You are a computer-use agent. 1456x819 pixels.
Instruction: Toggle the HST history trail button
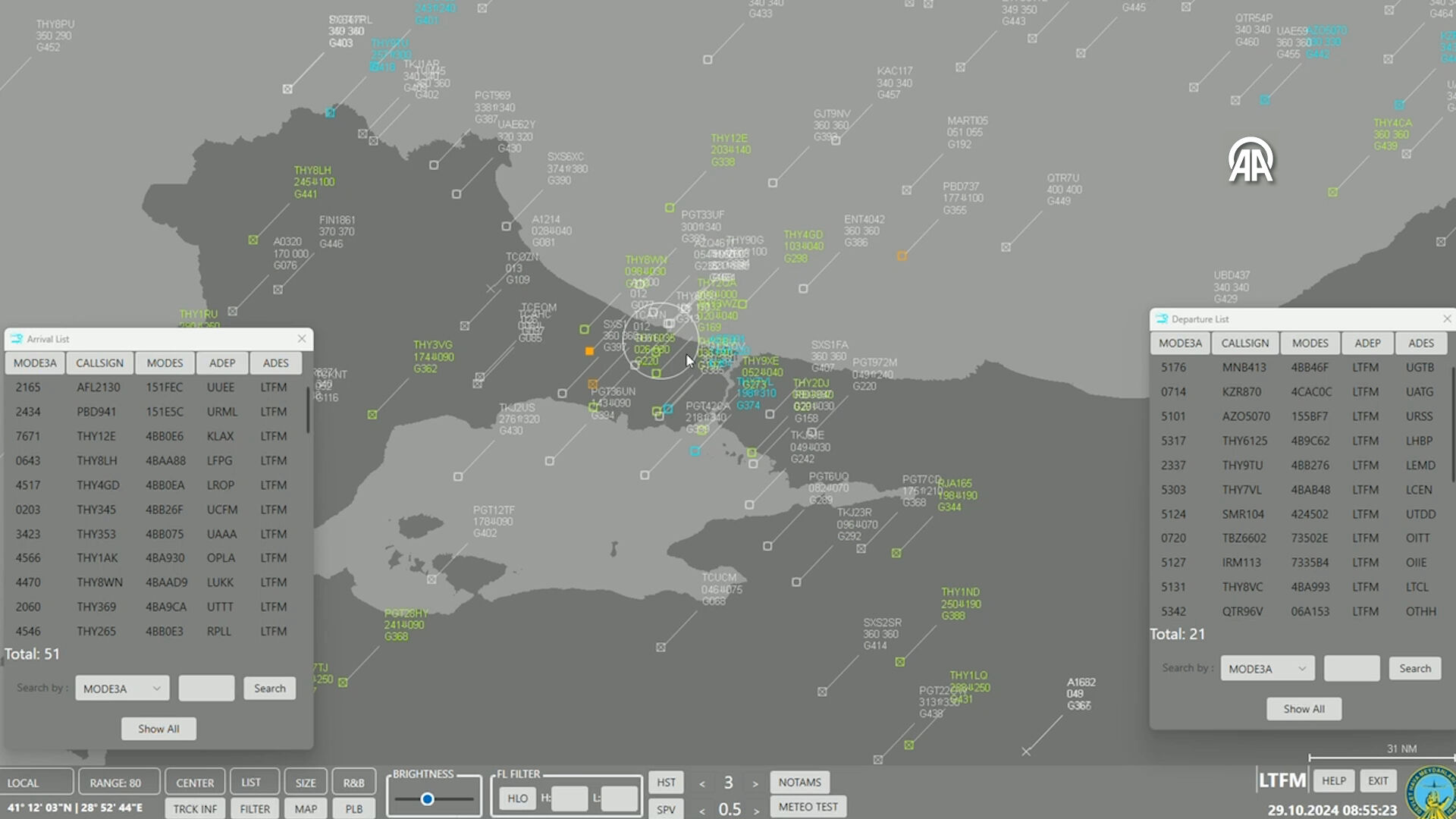666,783
